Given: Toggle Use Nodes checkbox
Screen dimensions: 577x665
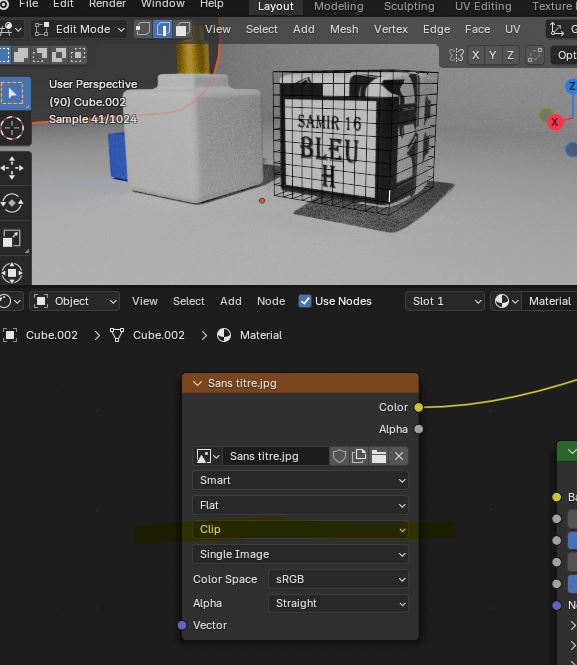Looking at the screenshot, I should 305,301.
